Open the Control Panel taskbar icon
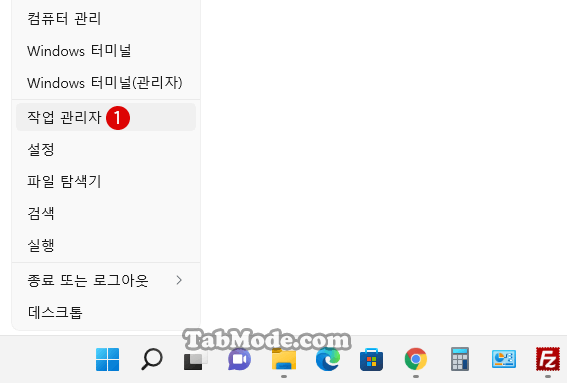 [x=504, y=359]
